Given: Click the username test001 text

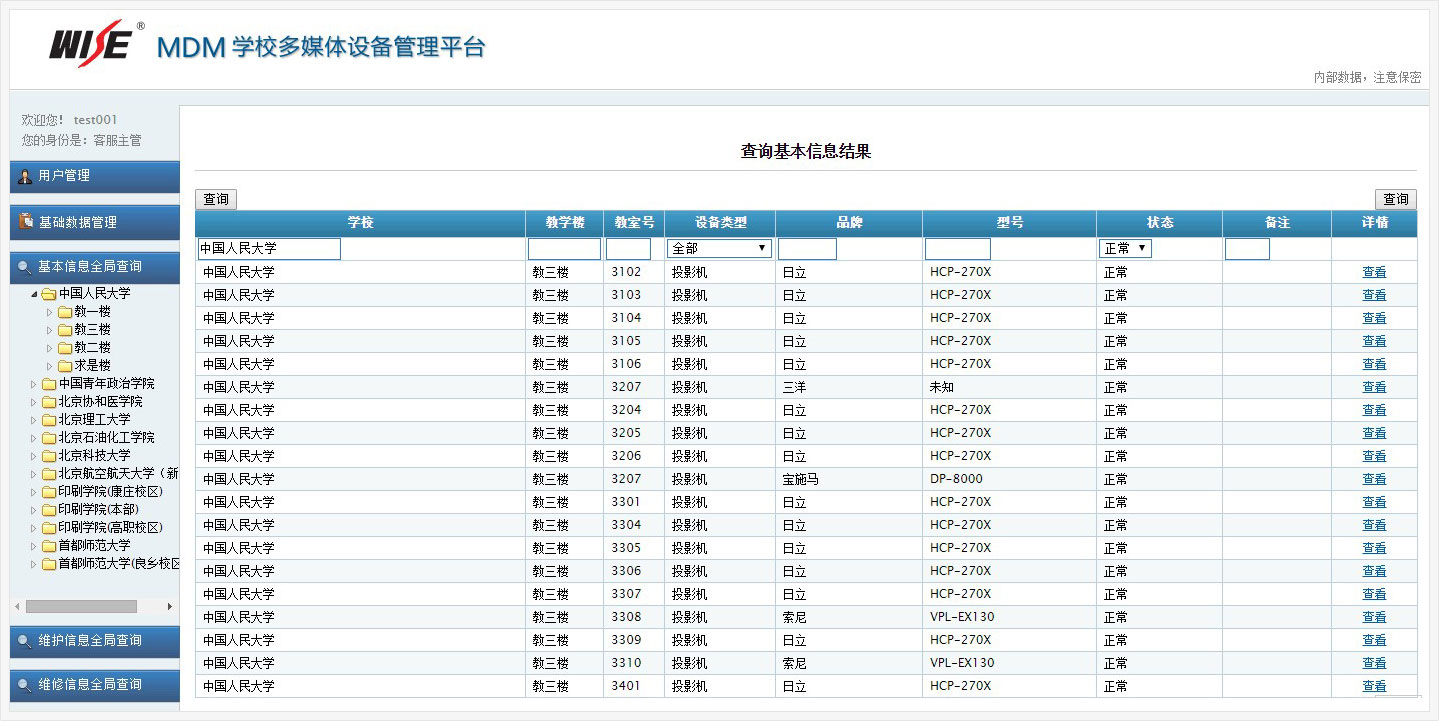Looking at the screenshot, I should 95,120.
